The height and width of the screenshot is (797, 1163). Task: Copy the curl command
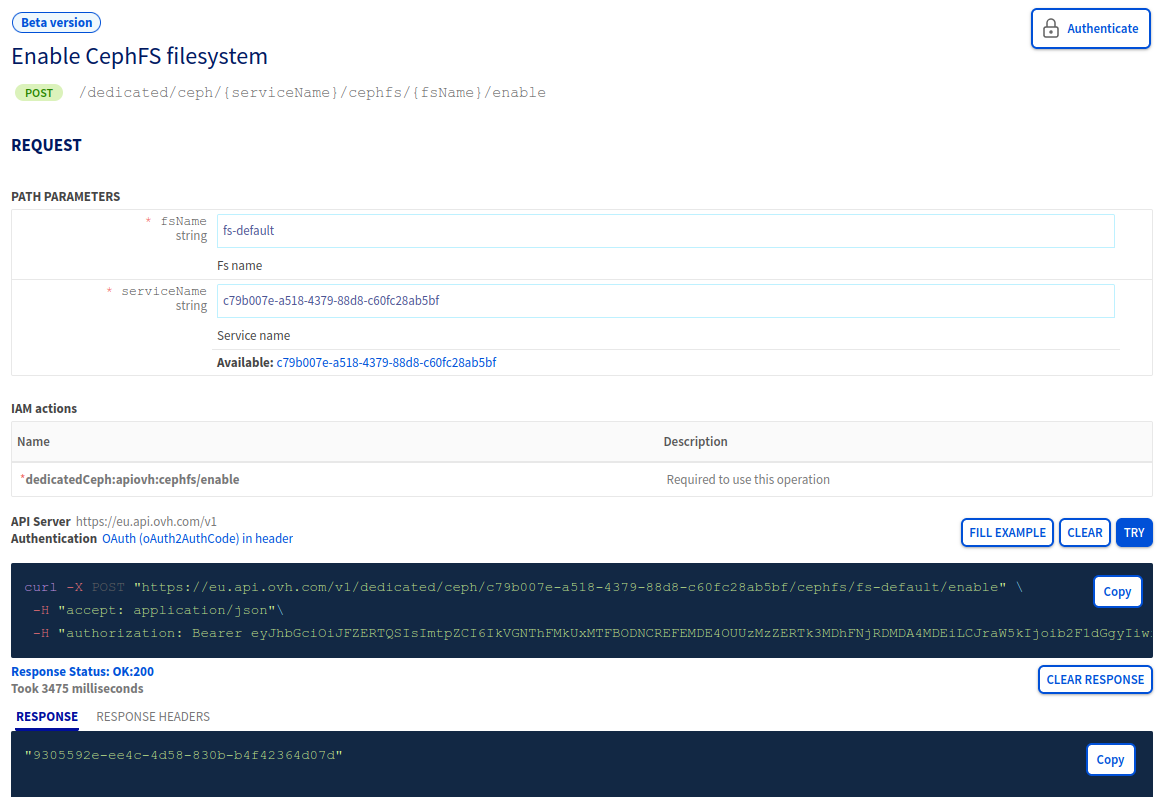pos(1117,591)
